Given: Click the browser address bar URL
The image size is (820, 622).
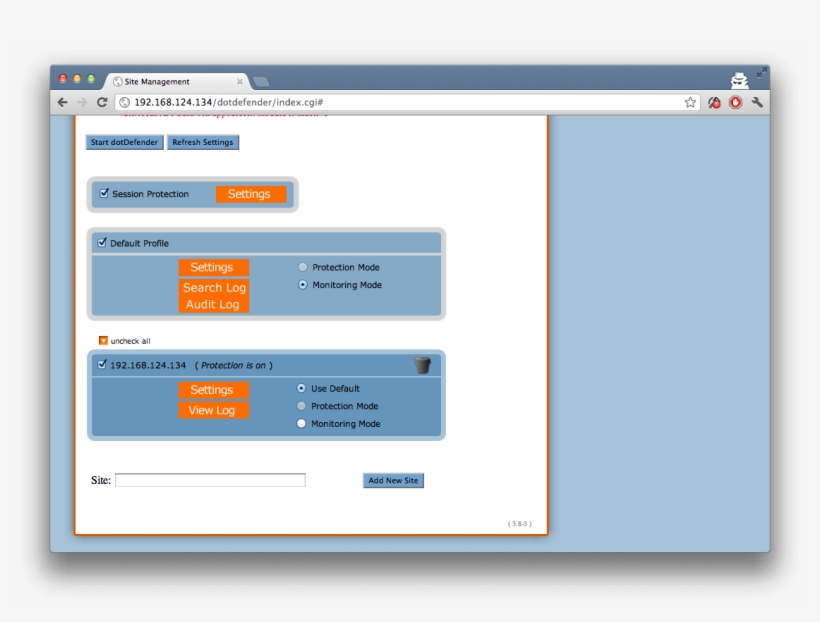Looking at the screenshot, I should (229, 103).
